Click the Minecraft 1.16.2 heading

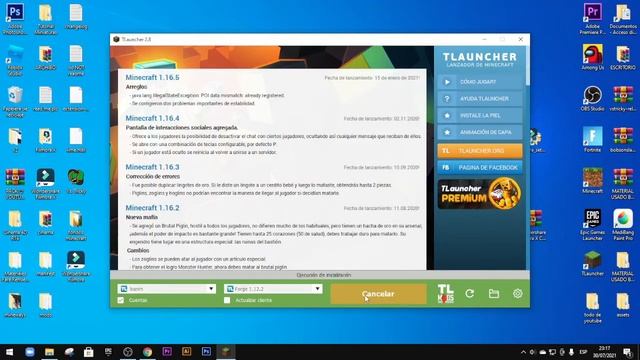pos(152,208)
